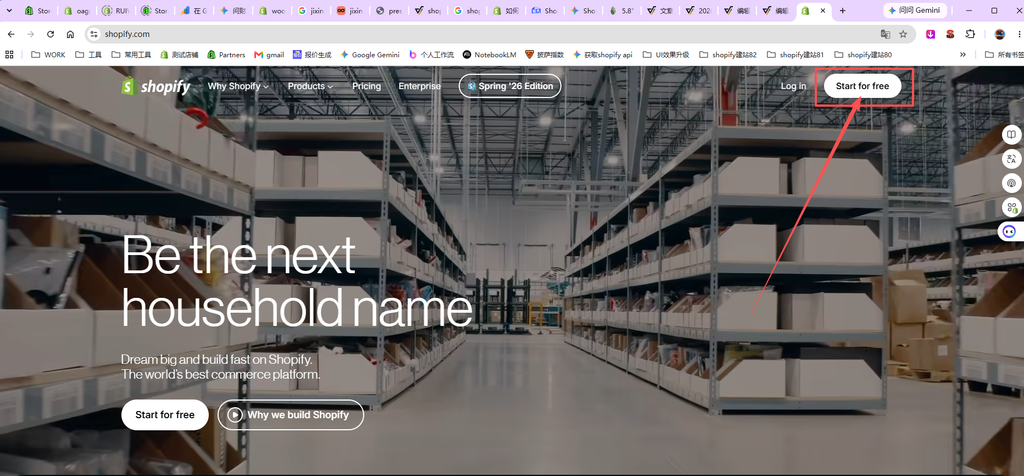Open the gmail bookmark

pyautogui.click(x=268, y=55)
